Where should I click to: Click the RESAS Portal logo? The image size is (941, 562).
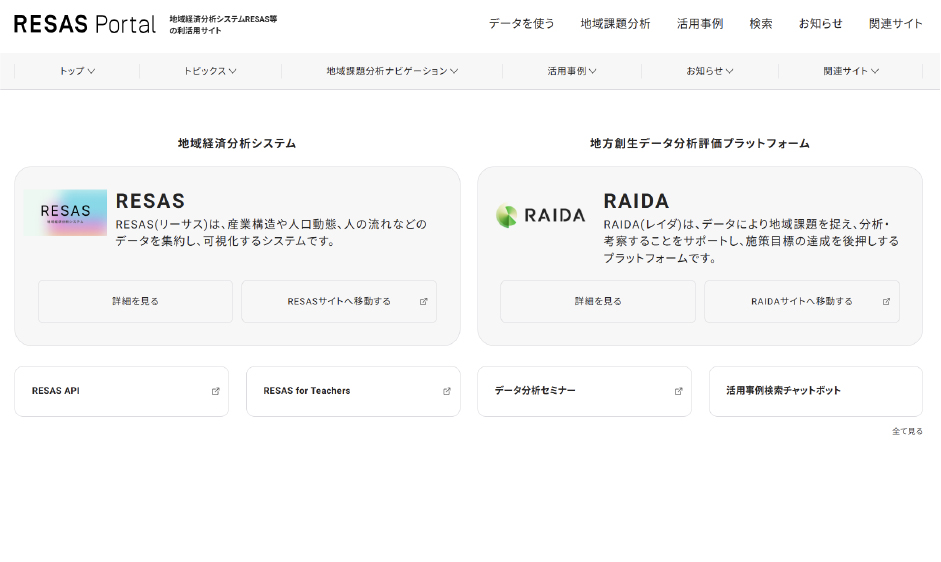pyautogui.click(x=85, y=24)
